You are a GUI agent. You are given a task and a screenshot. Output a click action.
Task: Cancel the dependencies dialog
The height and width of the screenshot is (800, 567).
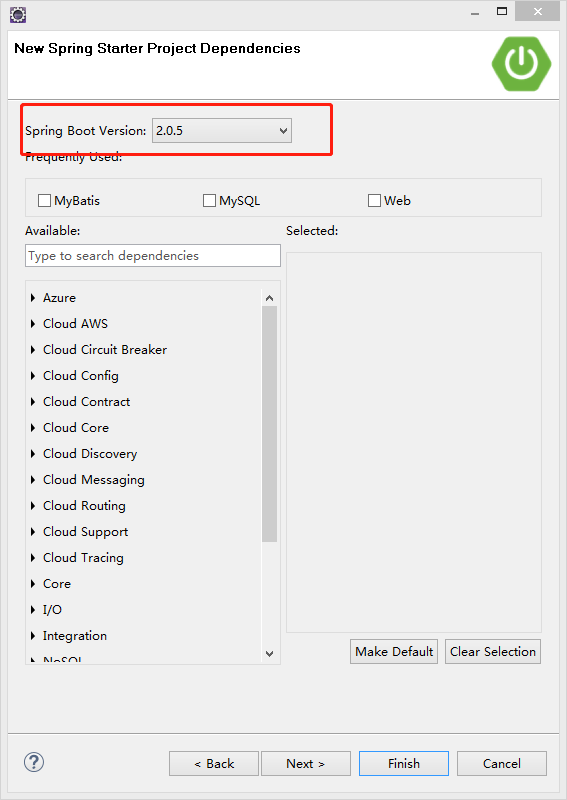502,764
